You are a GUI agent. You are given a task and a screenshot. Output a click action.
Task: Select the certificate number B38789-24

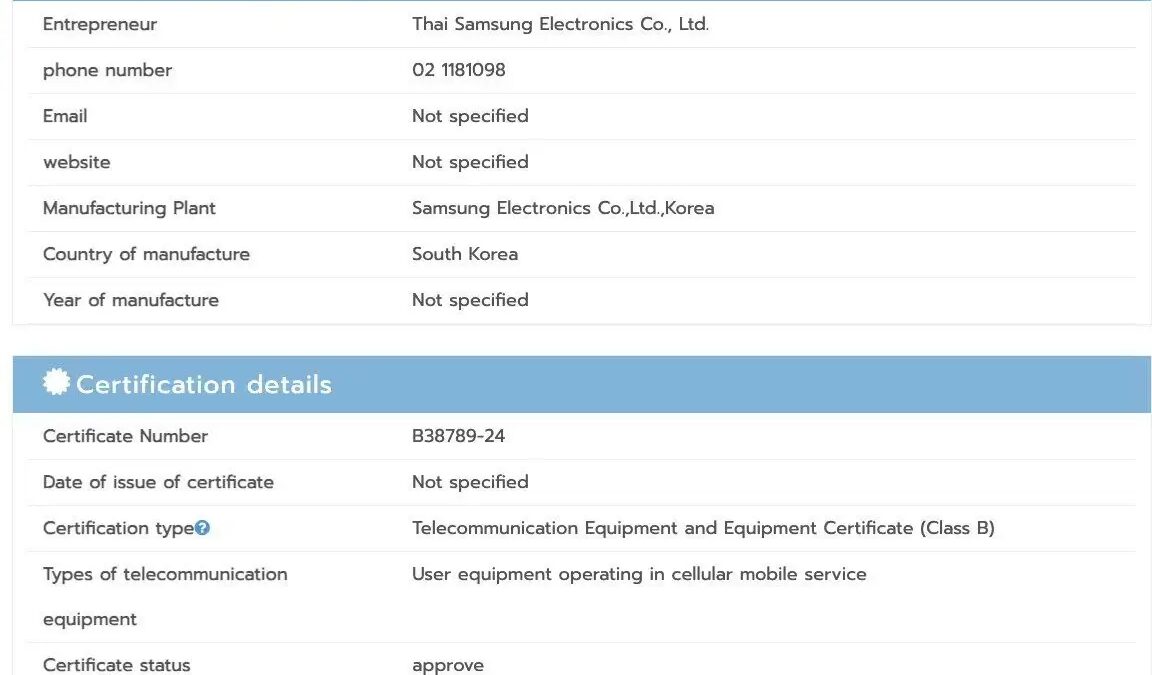tap(458, 436)
